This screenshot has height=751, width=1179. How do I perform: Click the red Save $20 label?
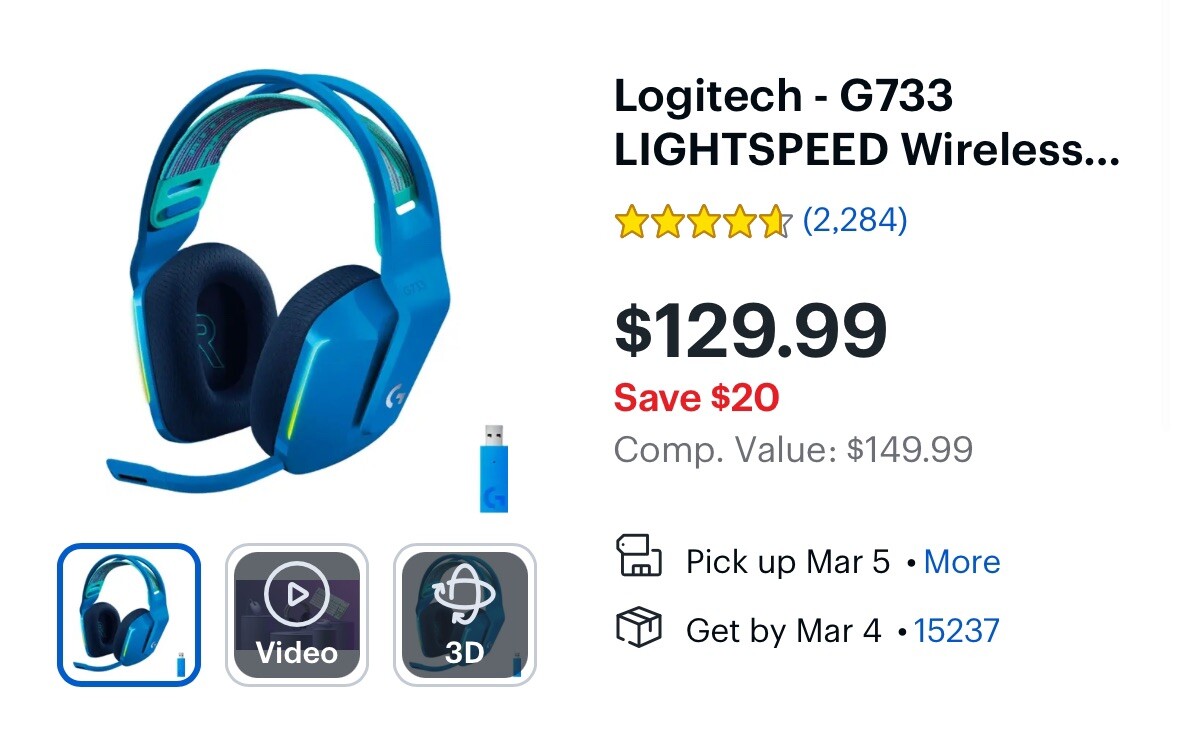pyautogui.click(x=696, y=398)
